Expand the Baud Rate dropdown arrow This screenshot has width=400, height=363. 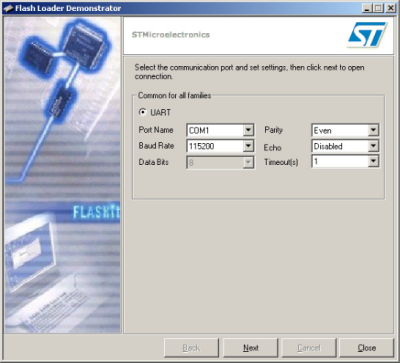[x=248, y=146]
